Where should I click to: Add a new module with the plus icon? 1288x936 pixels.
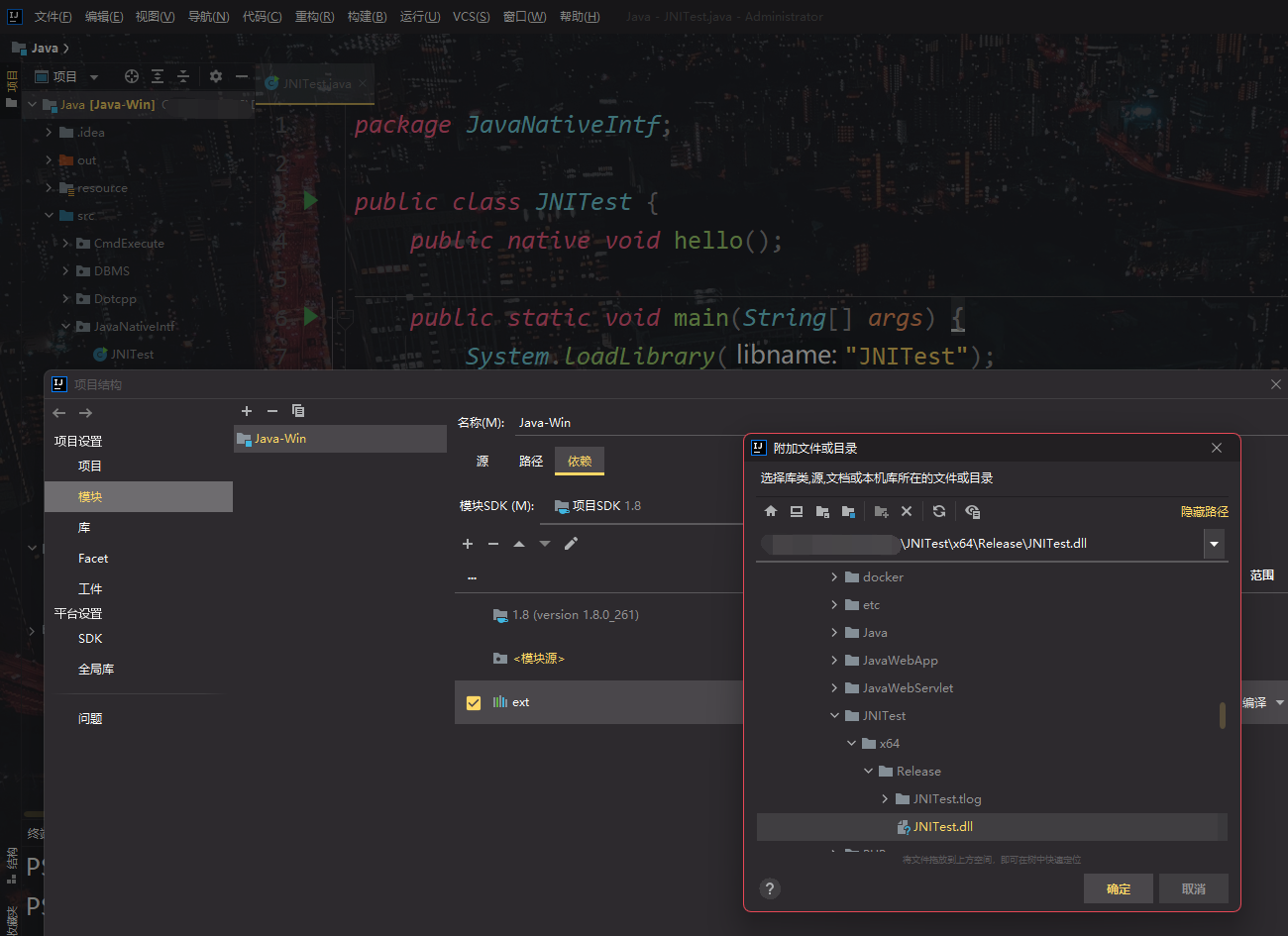(x=247, y=411)
